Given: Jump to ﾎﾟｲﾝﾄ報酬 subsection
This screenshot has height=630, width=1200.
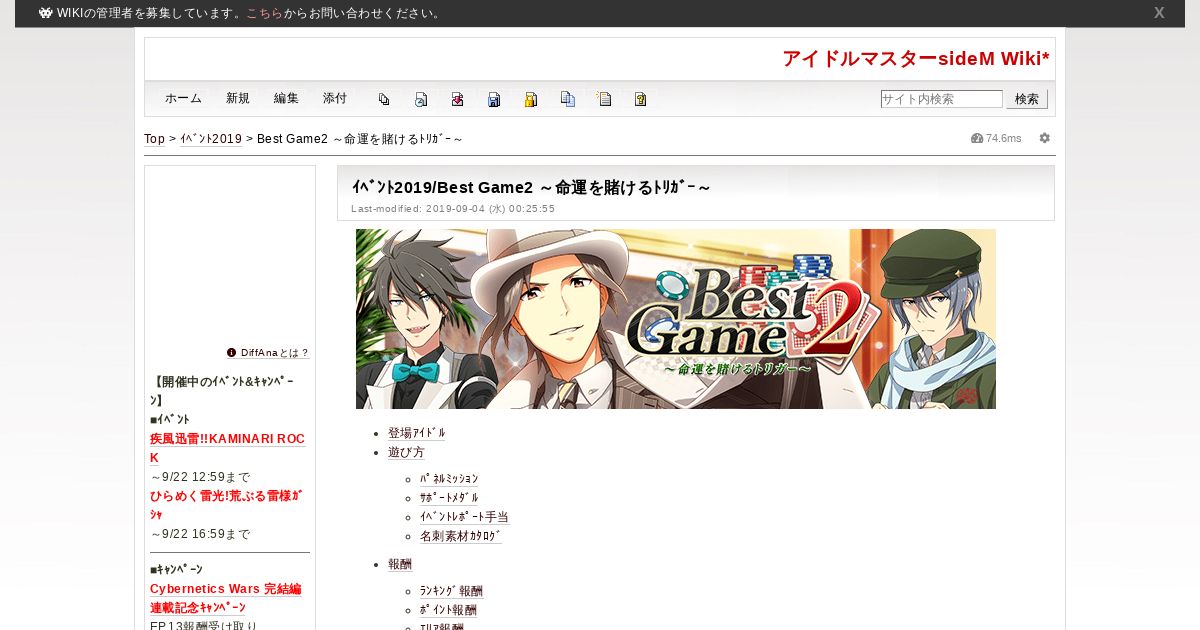Looking at the screenshot, I should coord(448,610).
